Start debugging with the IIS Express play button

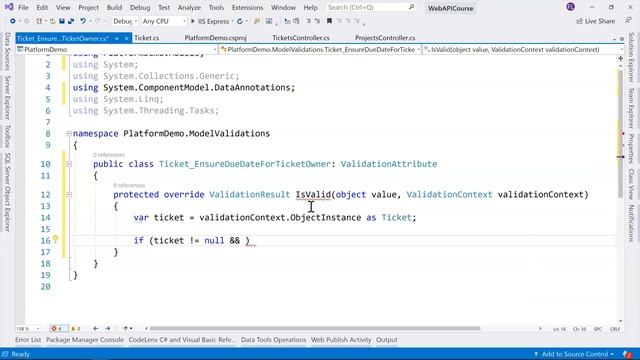(x=193, y=21)
